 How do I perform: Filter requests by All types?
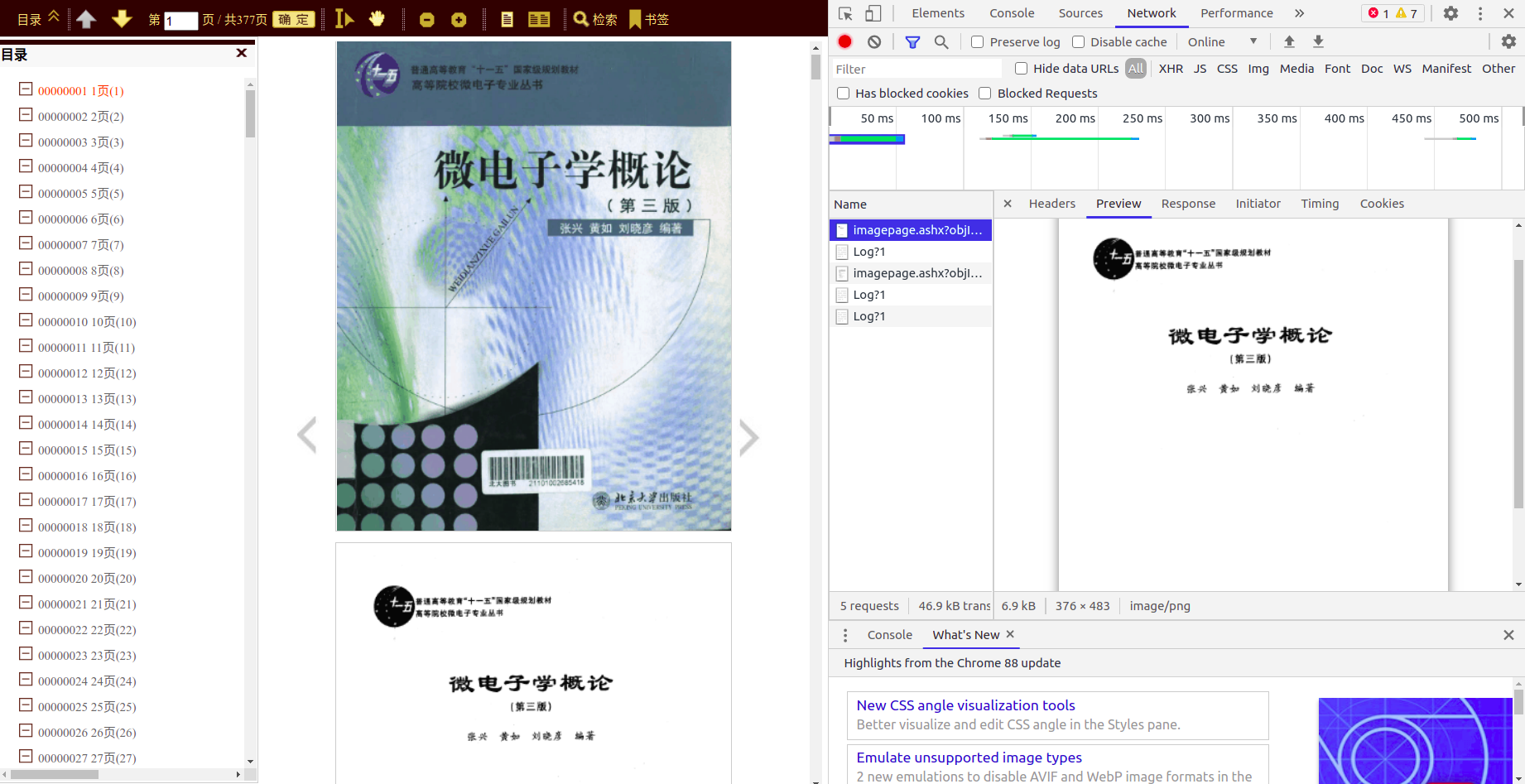pos(1136,69)
